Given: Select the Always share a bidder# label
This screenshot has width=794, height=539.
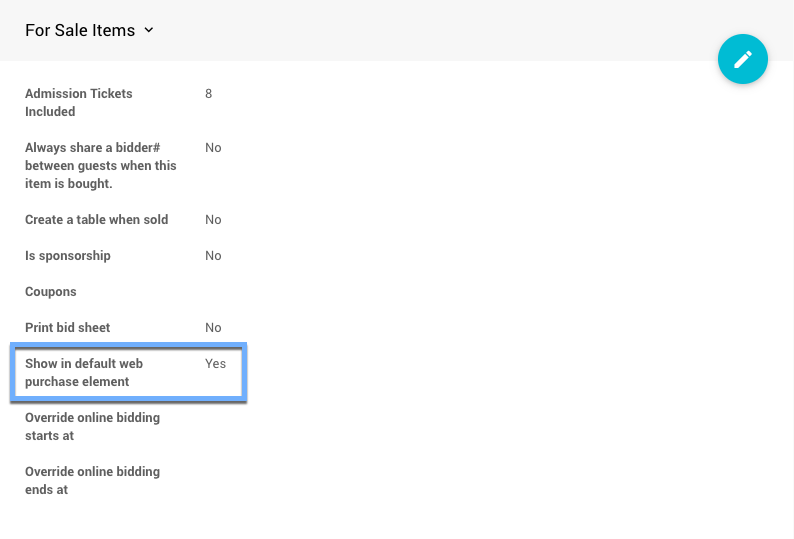Looking at the screenshot, I should [100, 165].
